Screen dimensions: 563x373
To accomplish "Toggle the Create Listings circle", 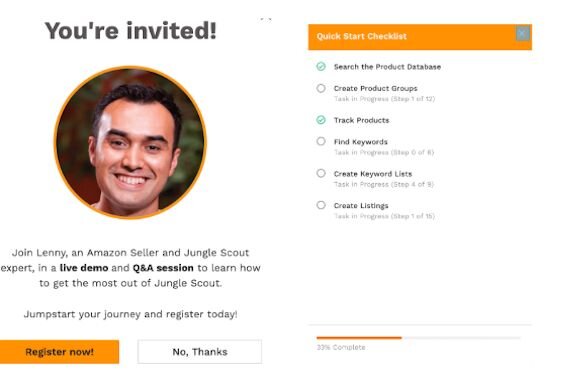I will click(x=321, y=205).
